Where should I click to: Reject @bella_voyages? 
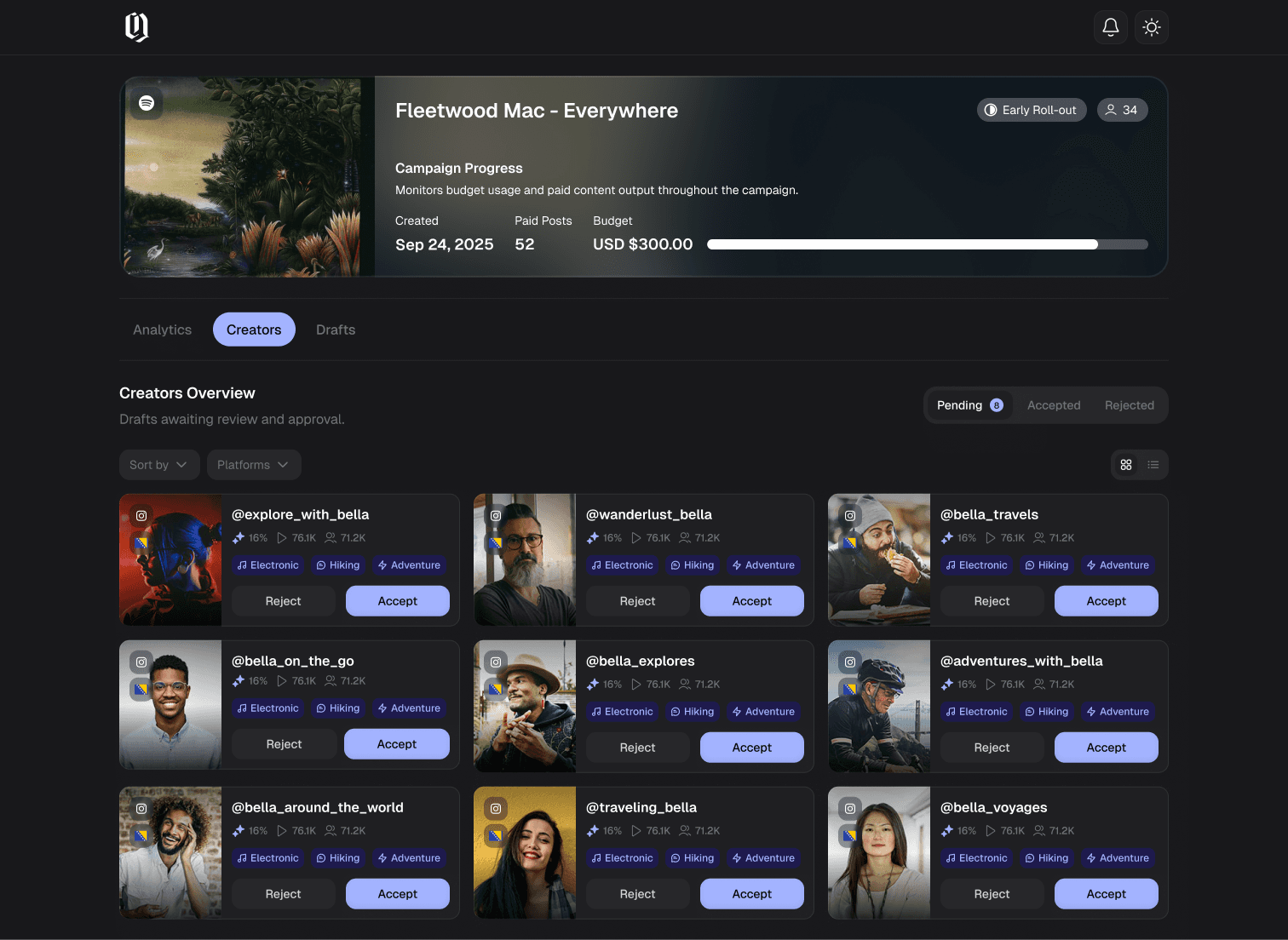(992, 894)
